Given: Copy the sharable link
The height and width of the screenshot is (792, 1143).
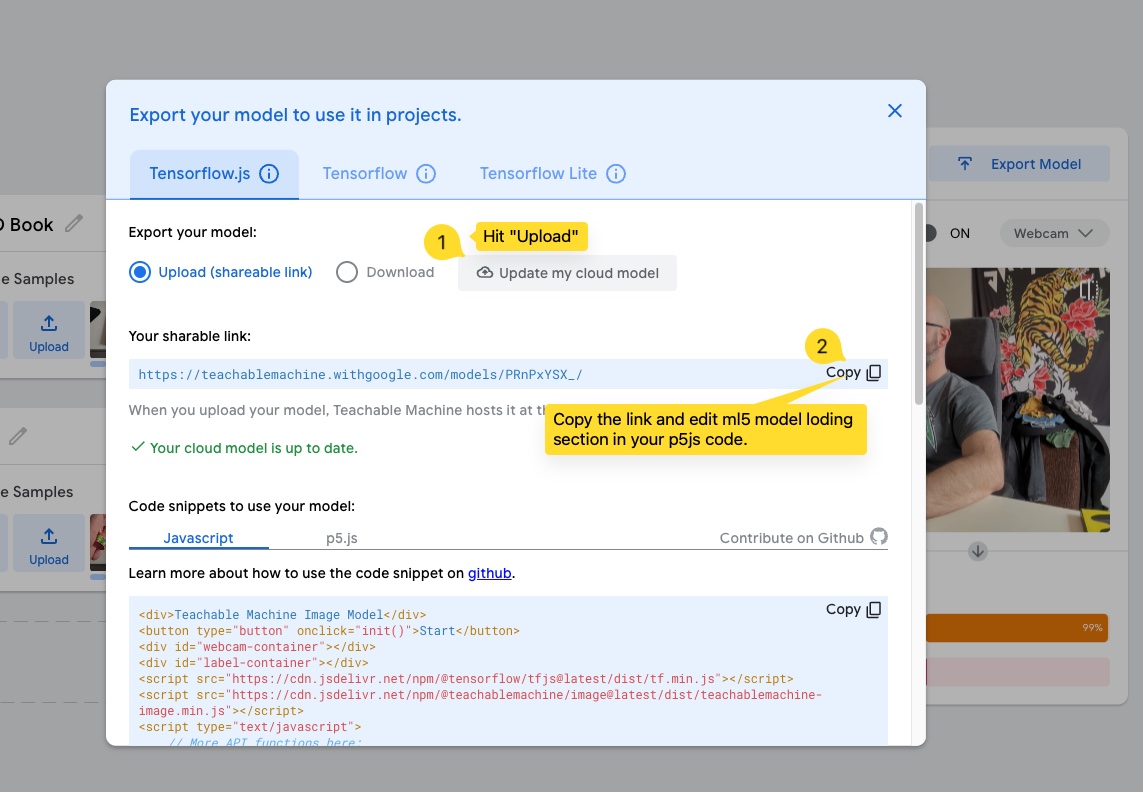Looking at the screenshot, I should click(853, 373).
